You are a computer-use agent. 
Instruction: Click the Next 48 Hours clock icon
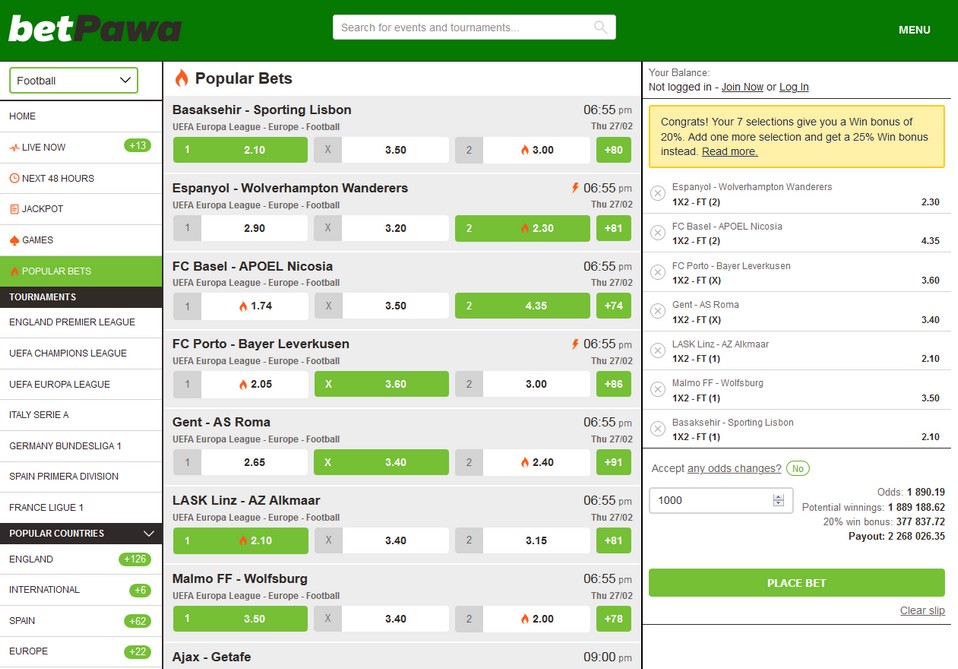tap(14, 178)
